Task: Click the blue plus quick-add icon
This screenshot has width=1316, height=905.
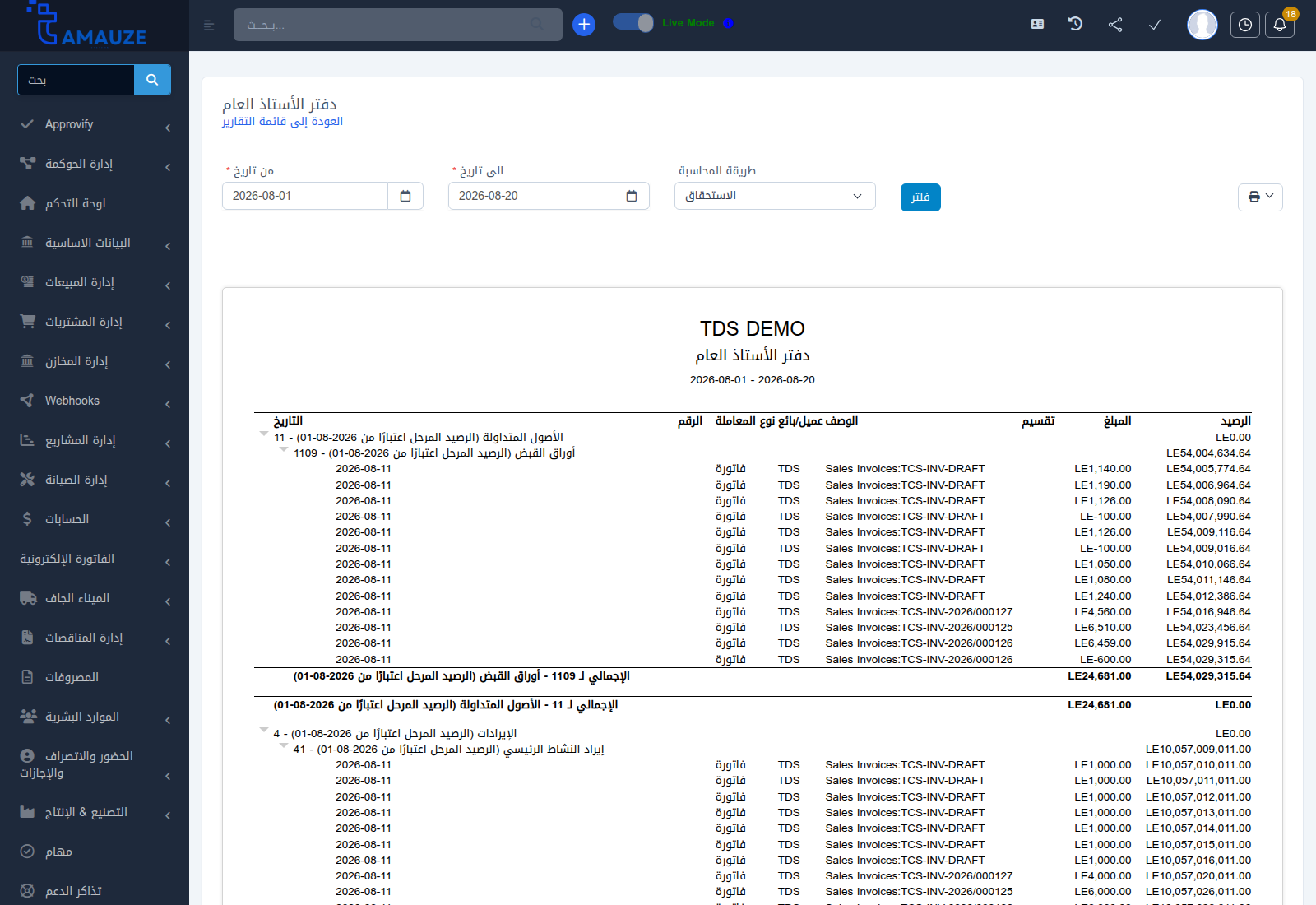Action: (584, 25)
